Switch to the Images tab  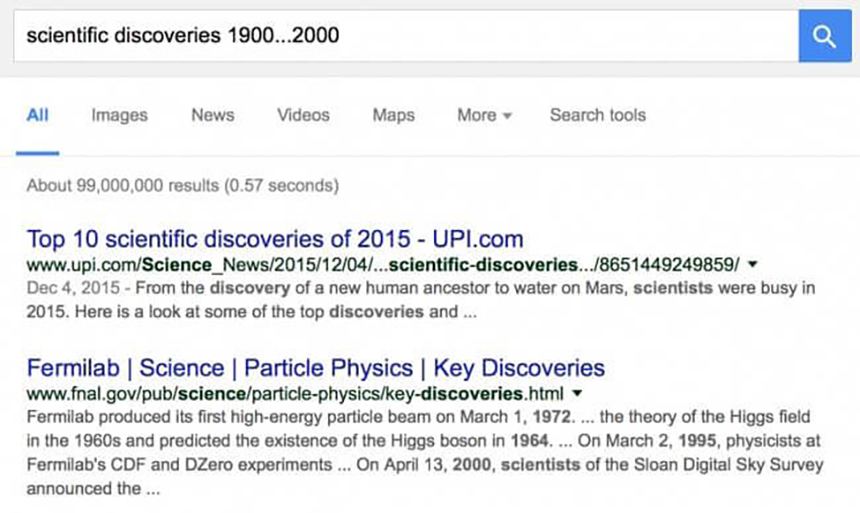[119, 115]
